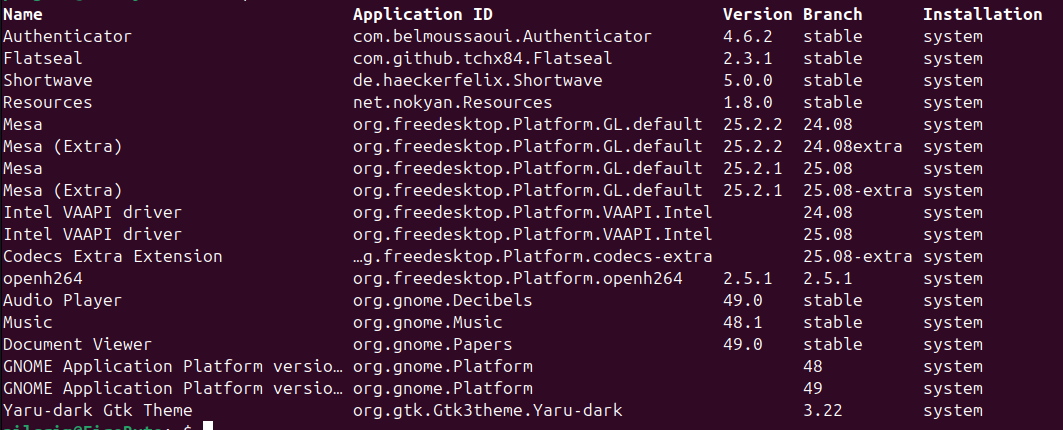
Task: Click the Name column header
Action: coord(23,15)
